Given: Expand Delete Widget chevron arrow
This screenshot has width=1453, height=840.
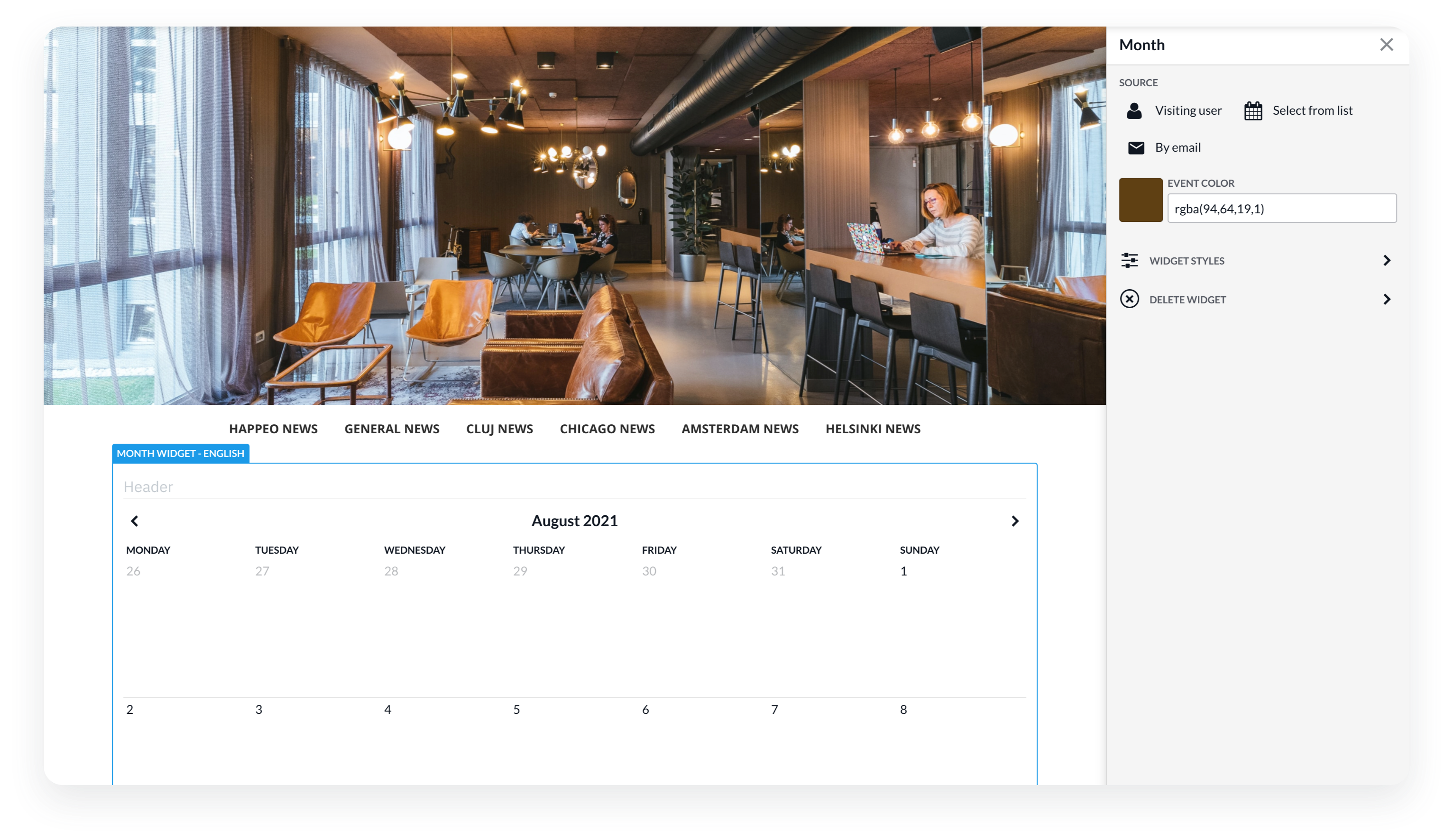Looking at the screenshot, I should (1387, 299).
